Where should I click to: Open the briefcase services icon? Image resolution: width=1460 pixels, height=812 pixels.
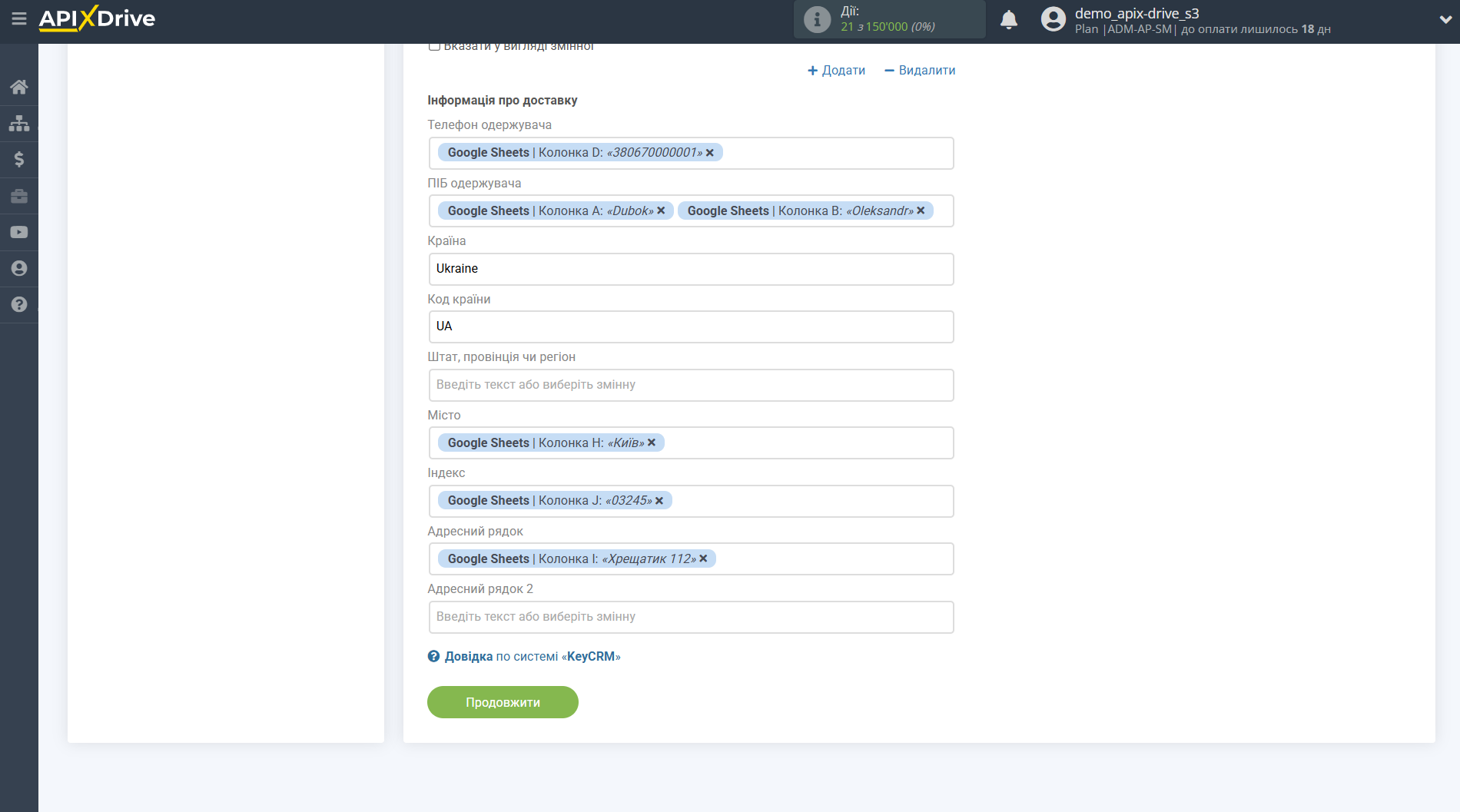point(19,196)
